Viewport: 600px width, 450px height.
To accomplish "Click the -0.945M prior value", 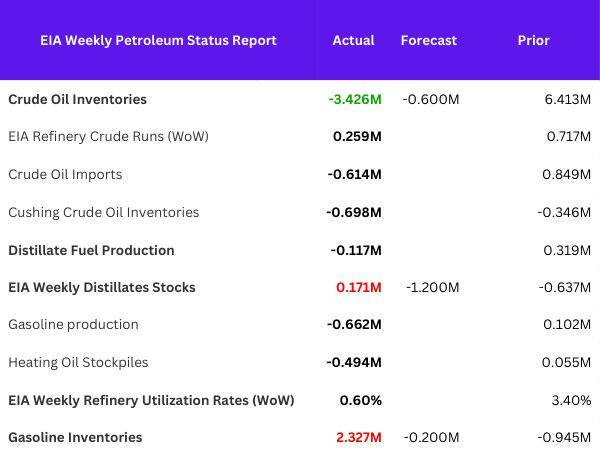I will 564,437.
